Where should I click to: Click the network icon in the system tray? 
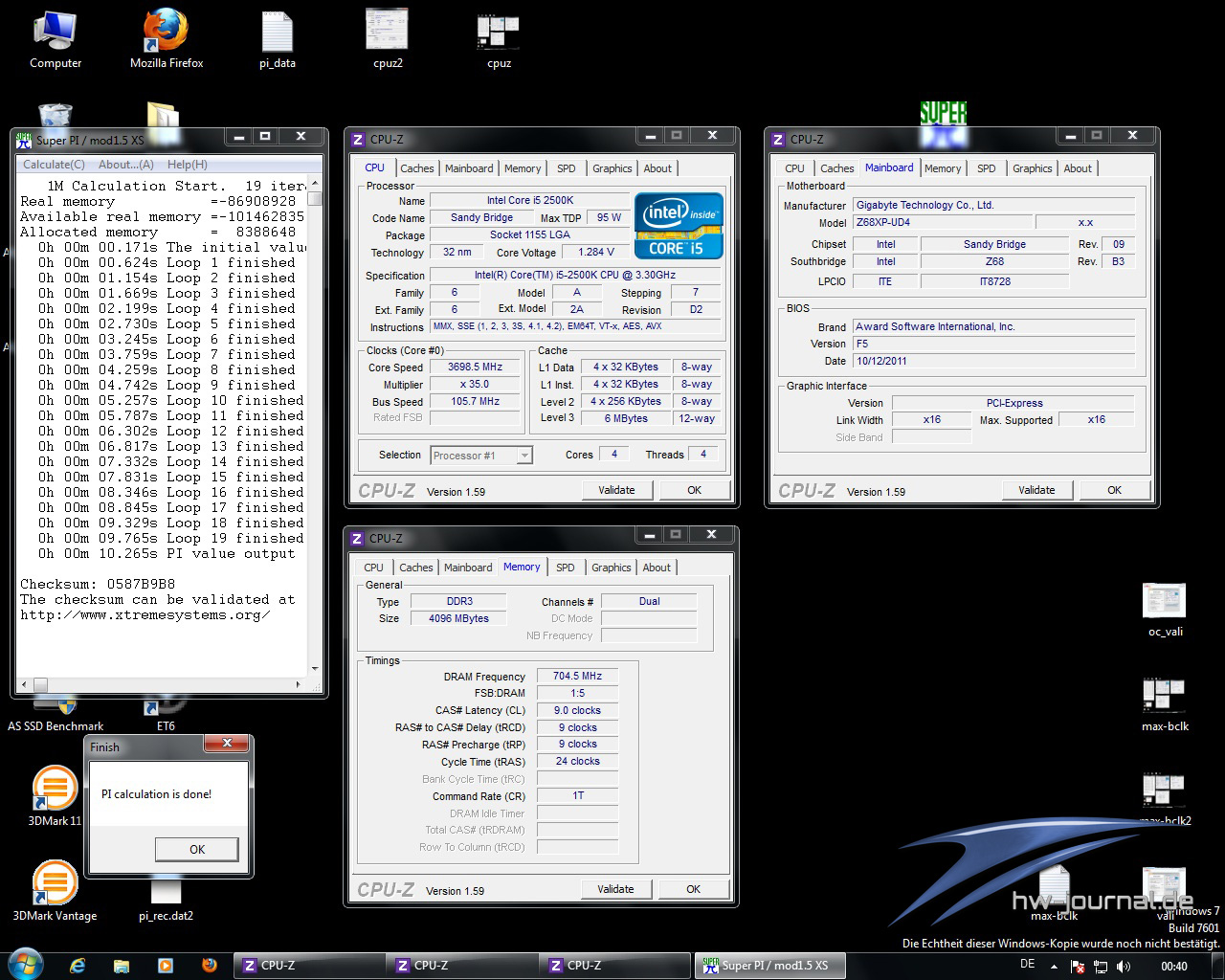click(1101, 967)
